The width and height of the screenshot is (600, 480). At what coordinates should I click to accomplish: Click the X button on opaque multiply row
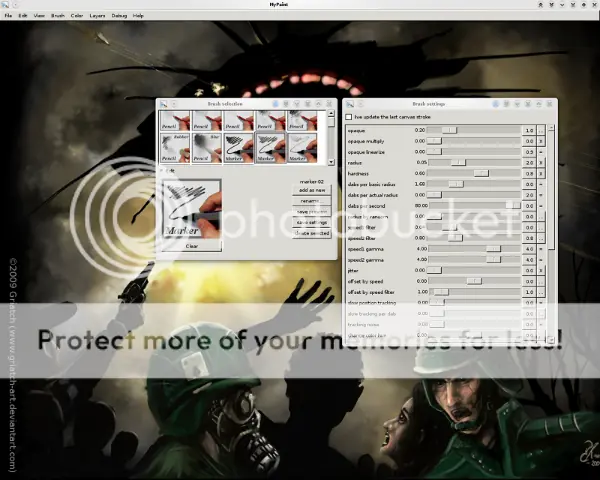541,141
